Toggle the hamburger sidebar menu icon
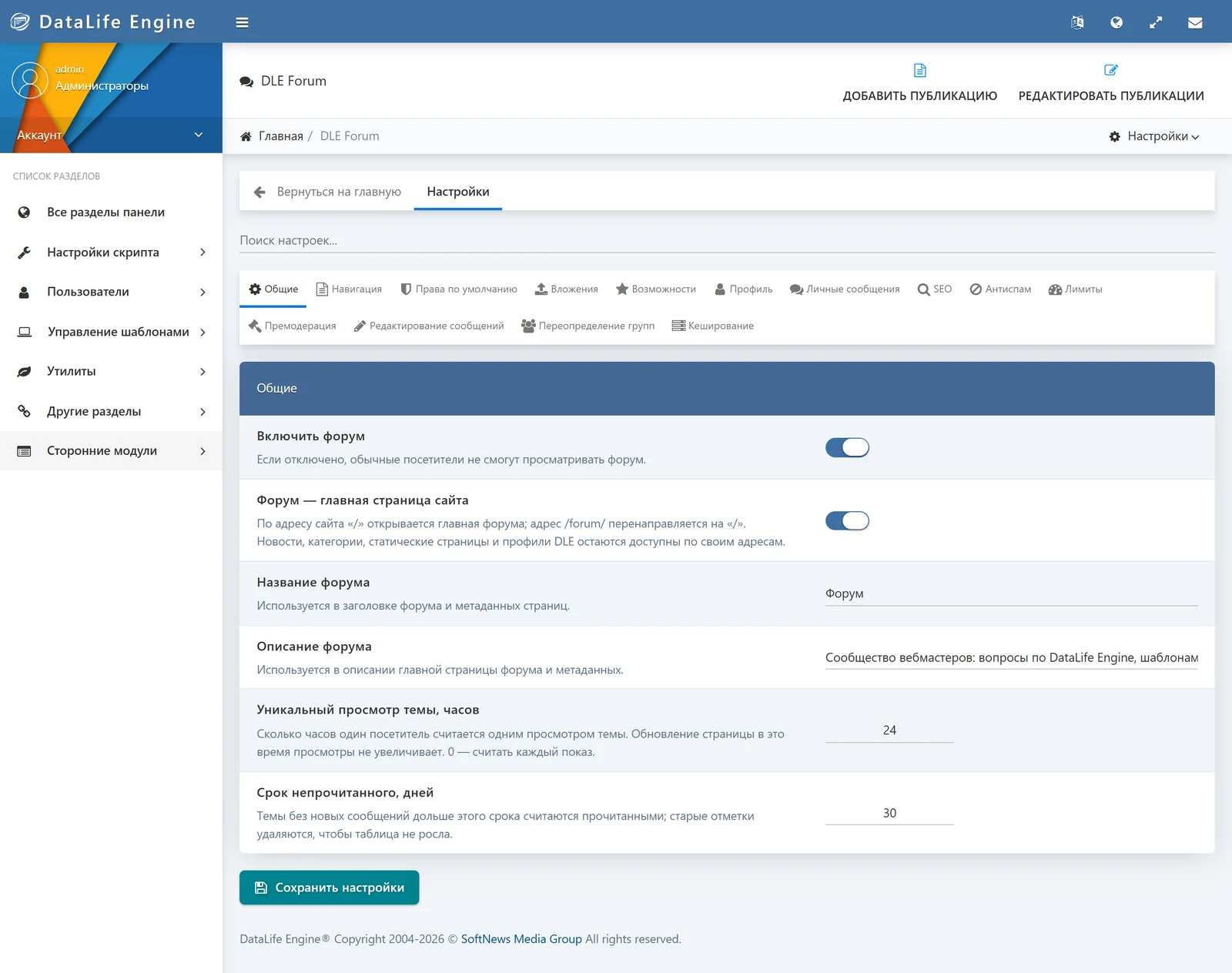 pyautogui.click(x=242, y=22)
